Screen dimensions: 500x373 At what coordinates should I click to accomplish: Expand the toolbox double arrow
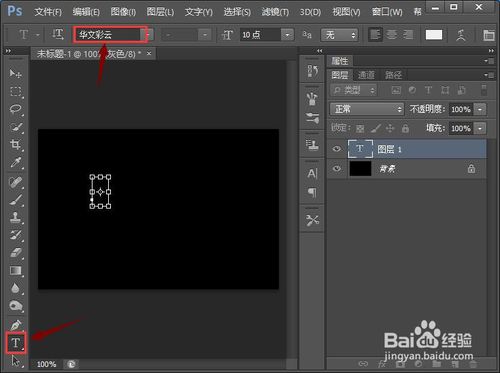coord(8,51)
